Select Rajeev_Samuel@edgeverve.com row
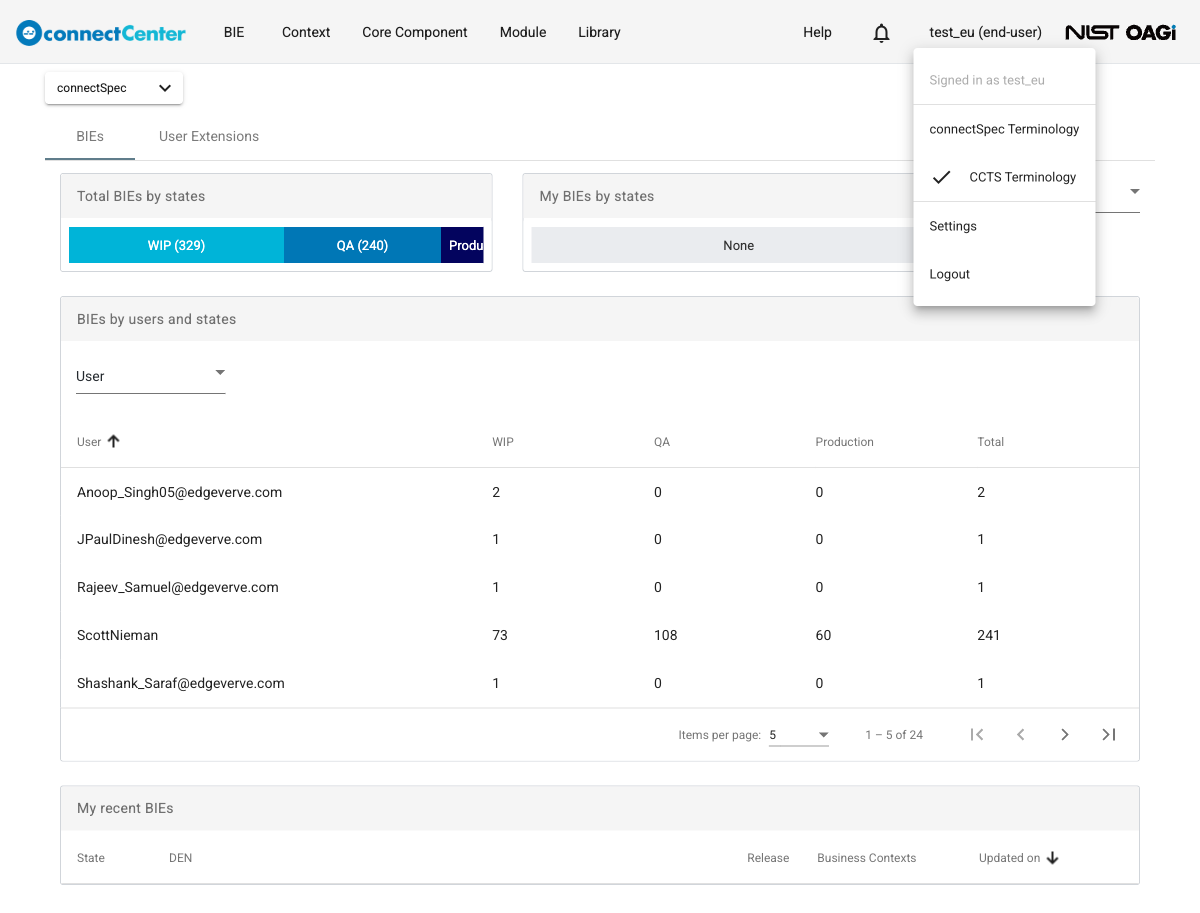The width and height of the screenshot is (1200, 913). [600, 587]
